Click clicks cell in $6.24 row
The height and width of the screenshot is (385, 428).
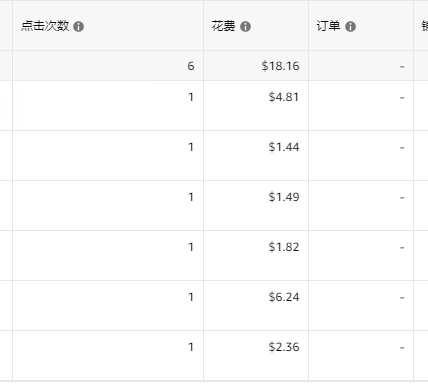pos(108,306)
